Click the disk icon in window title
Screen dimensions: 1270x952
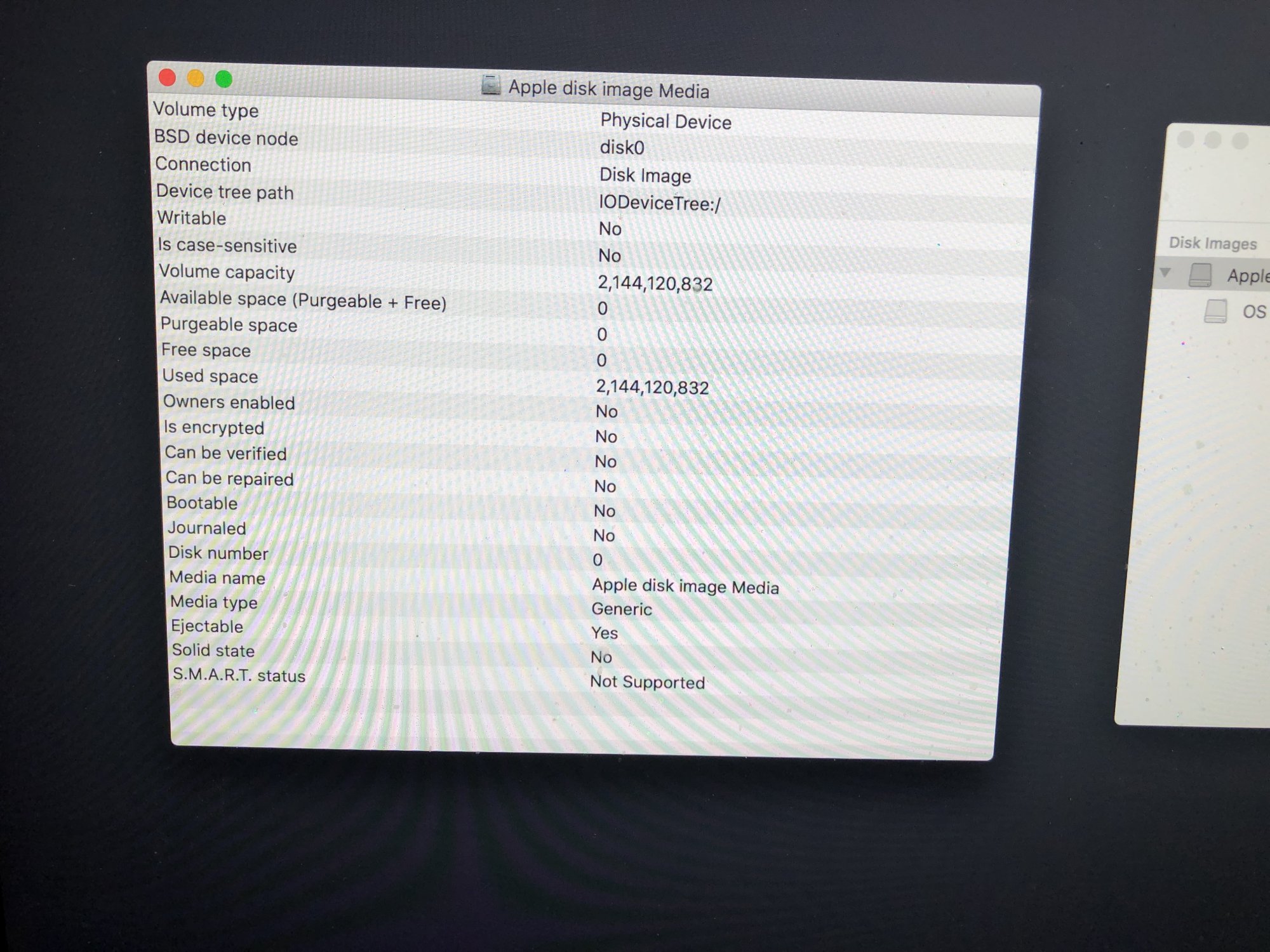coord(490,85)
